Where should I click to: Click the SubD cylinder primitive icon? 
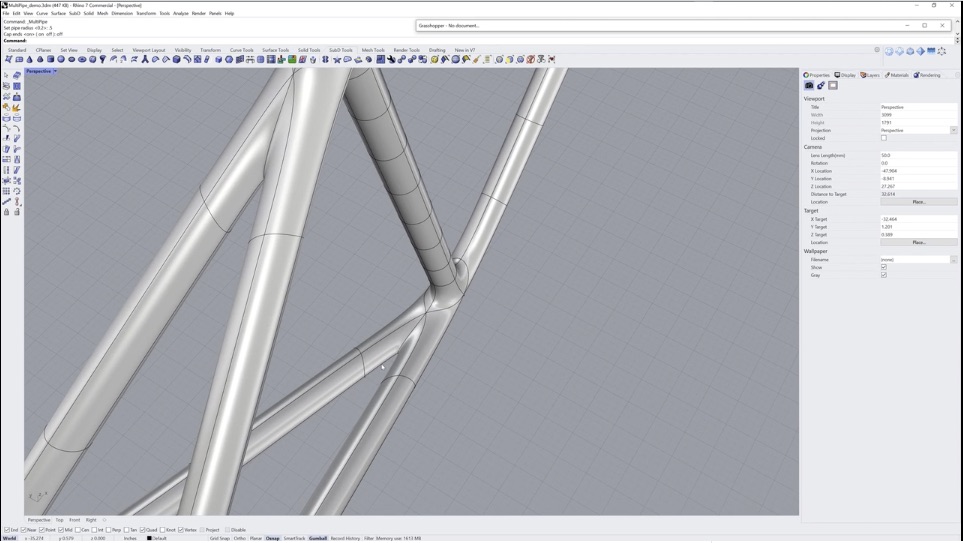(50, 60)
